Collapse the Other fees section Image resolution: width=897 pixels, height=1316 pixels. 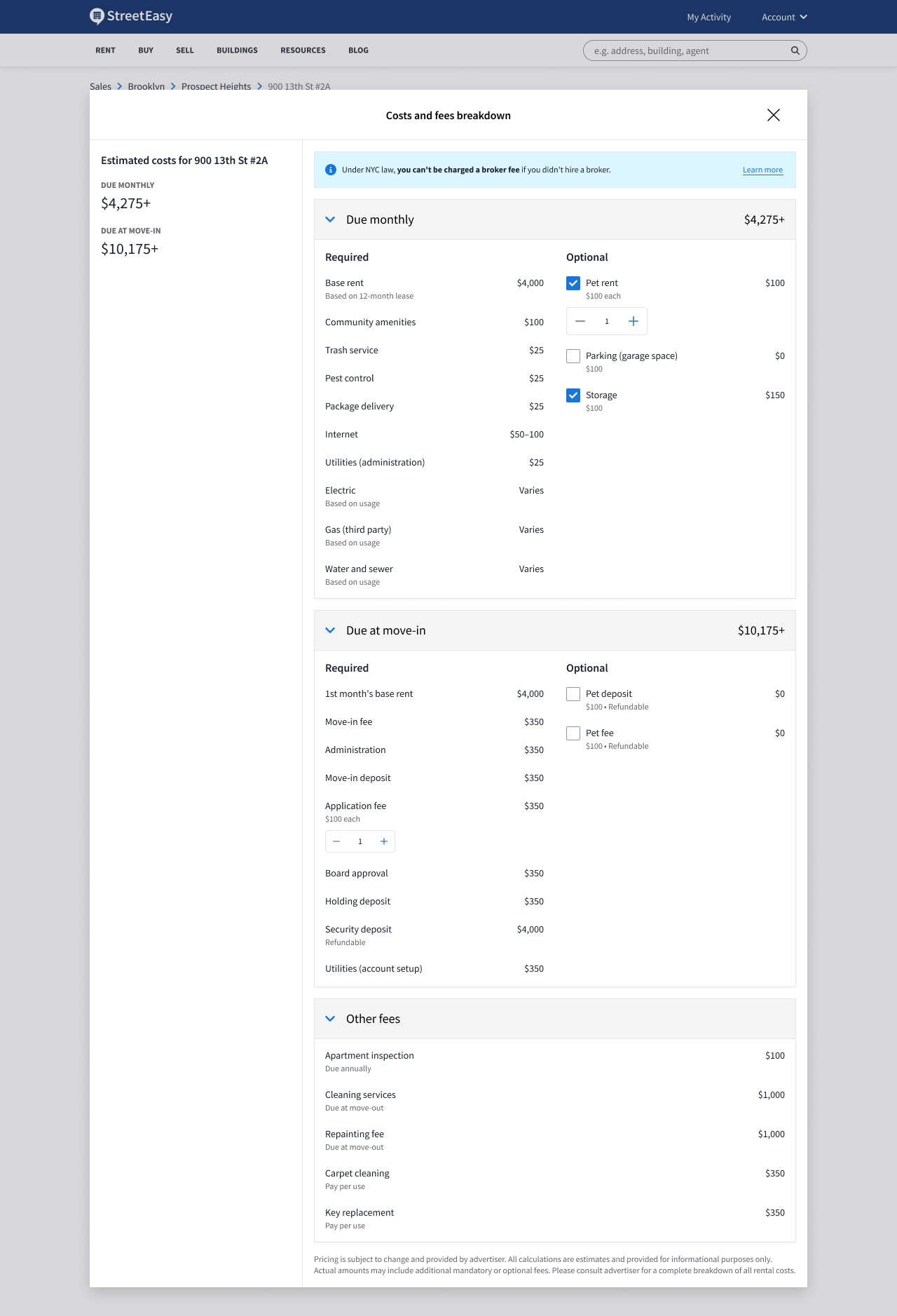(330, 1019)
